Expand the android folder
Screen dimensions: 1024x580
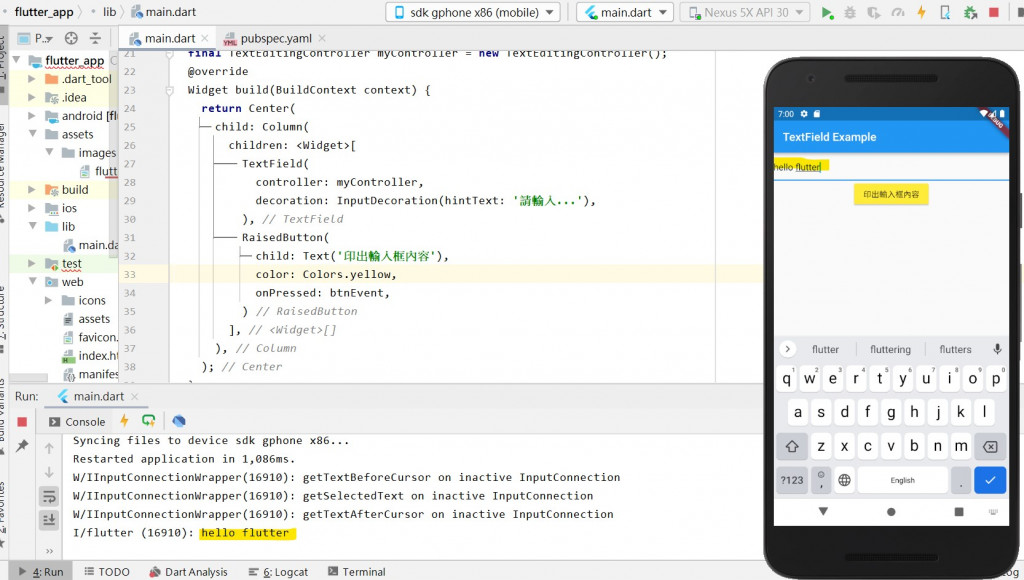31,116
